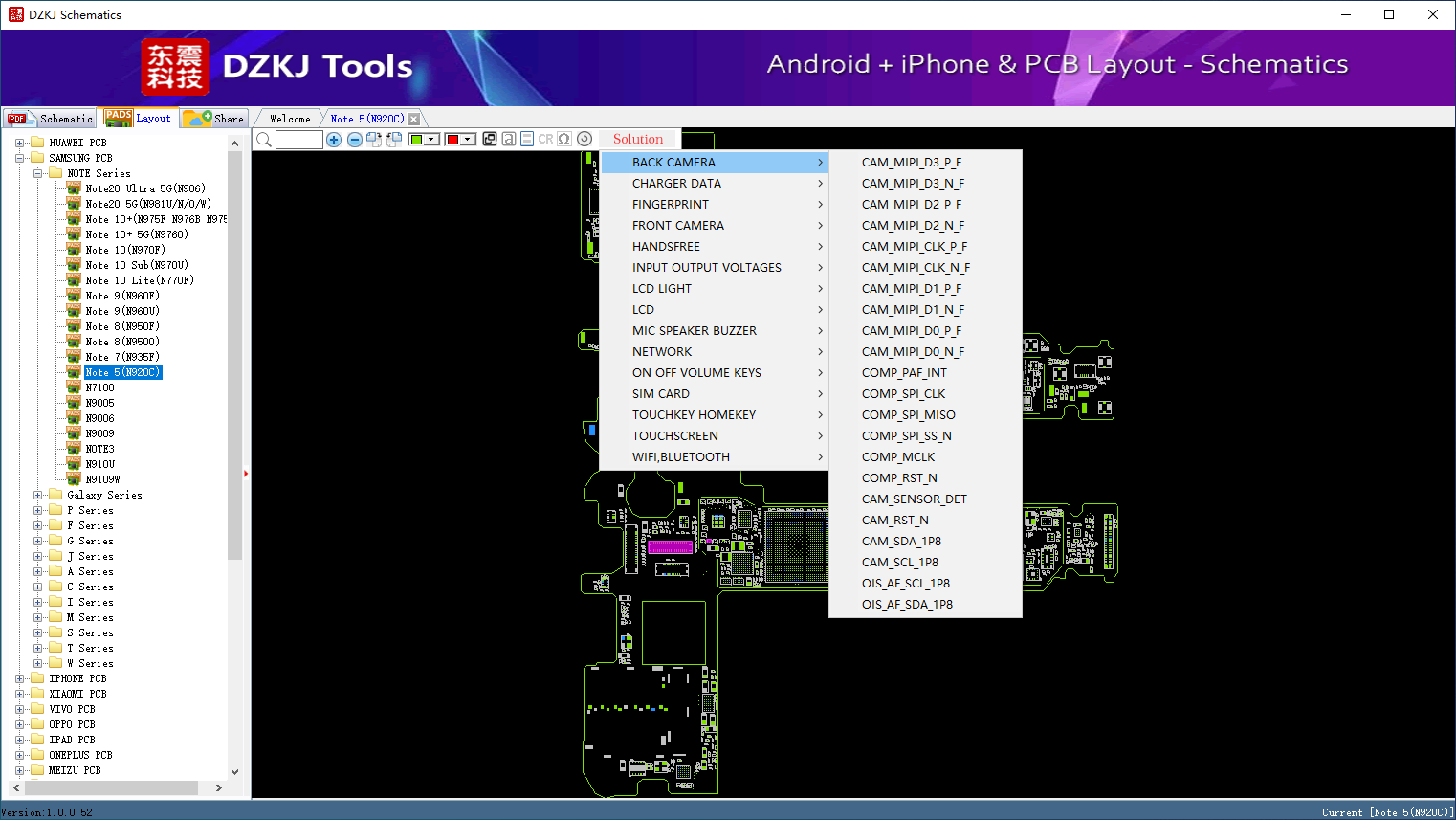Toggle the lowercase 'a' text label icon
The image size is (1456, 820).
pos(509,139)
